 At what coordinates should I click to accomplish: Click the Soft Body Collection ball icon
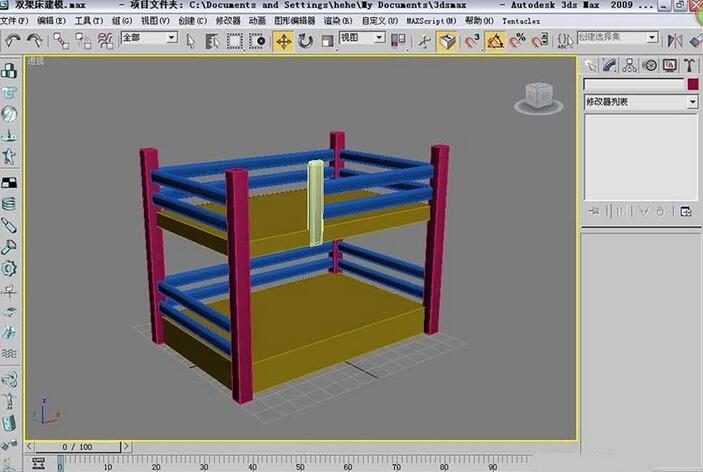click(x=9, y=114)
